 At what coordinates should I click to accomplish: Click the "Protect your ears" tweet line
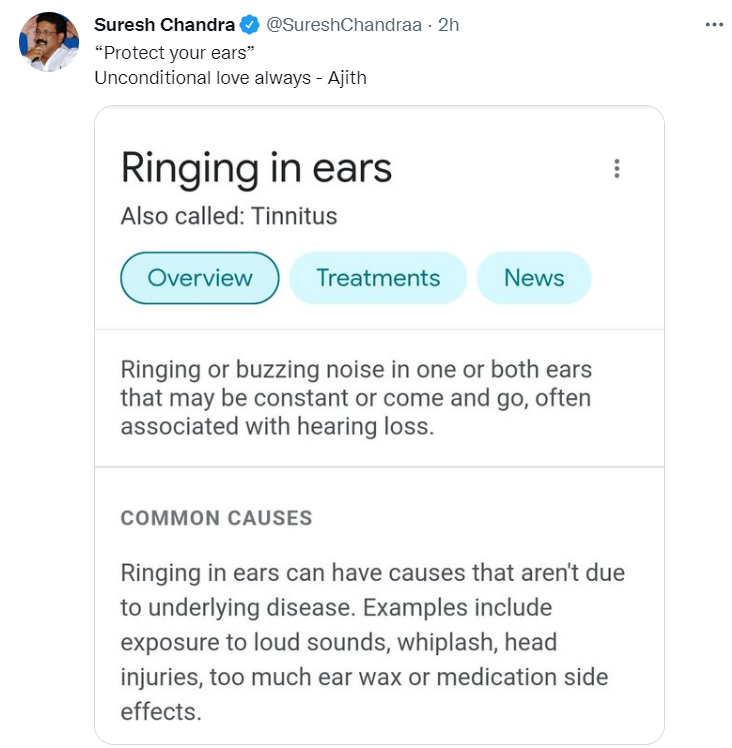tap(171, 53)
